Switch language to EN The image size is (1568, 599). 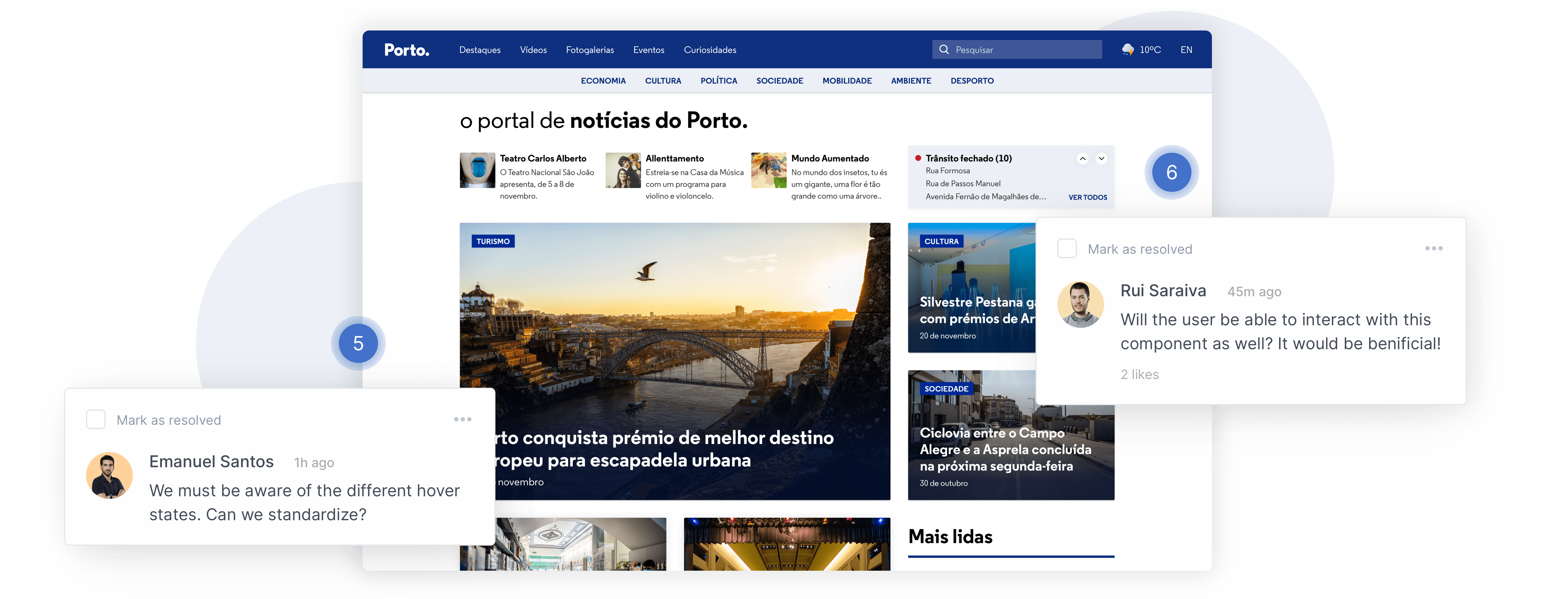click(x=1186, y=50)
